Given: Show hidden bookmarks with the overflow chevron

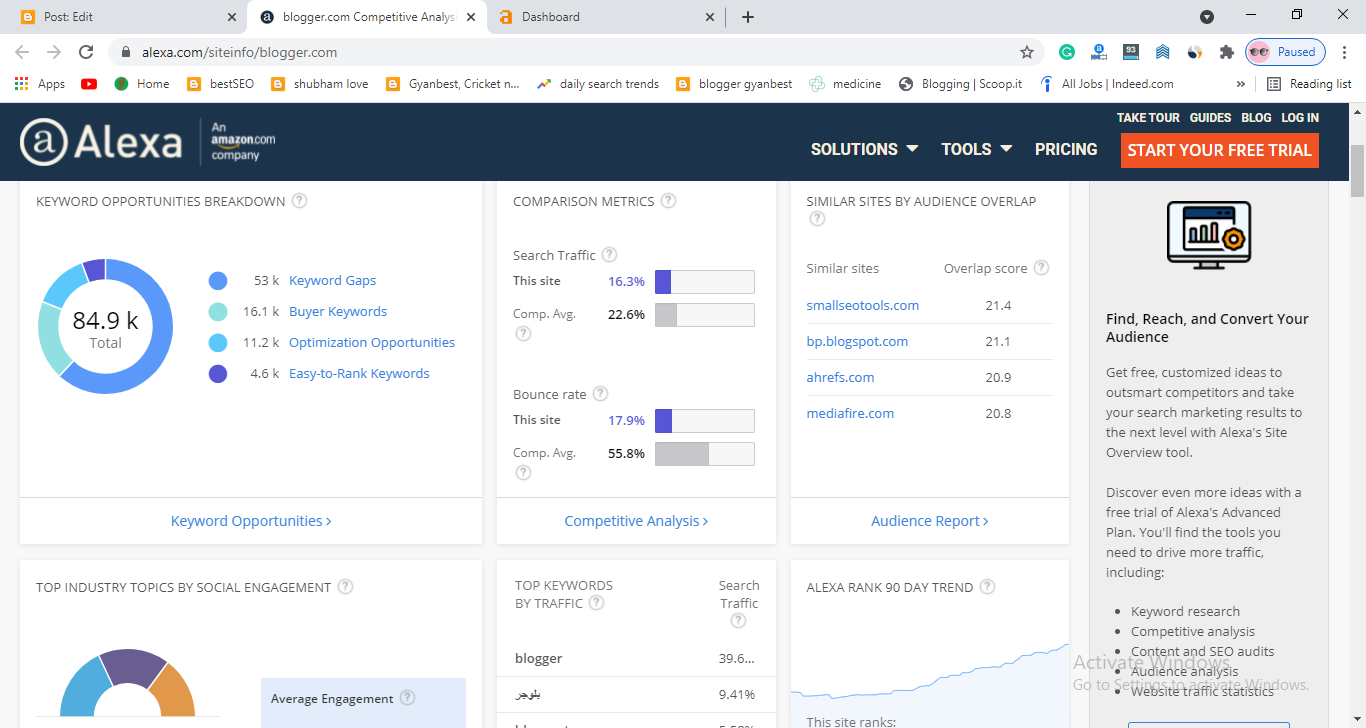Looking at the screenshot, I should (x=1241, y=84).
